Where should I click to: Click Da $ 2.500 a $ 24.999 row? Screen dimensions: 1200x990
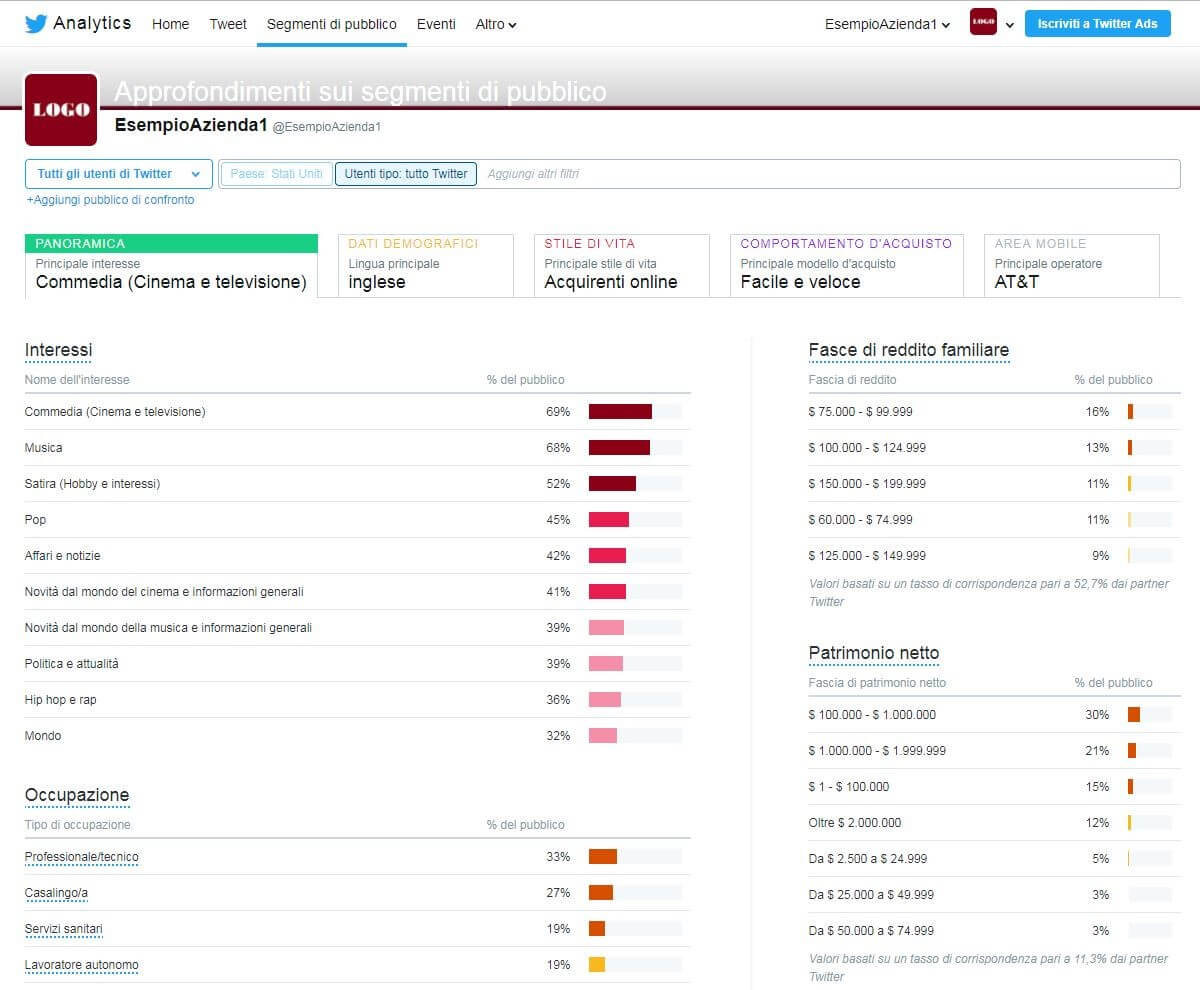994,859
